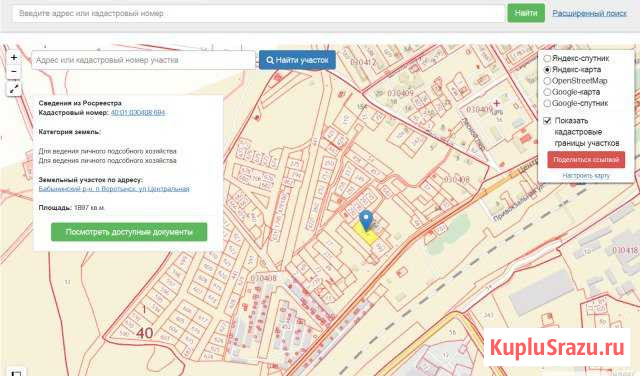Select the Google-карта radio option

(547, 92)
